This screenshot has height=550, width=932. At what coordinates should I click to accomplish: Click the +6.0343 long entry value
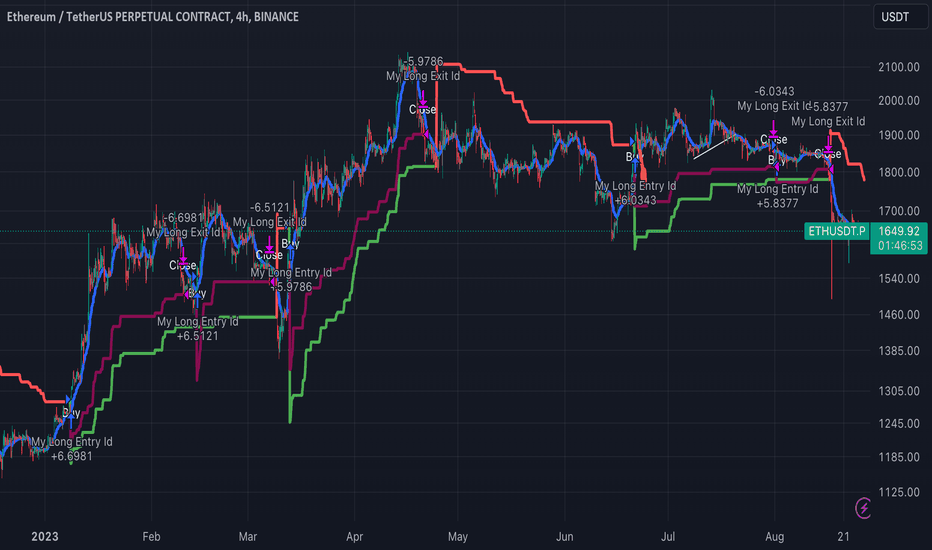click(635, 200)
